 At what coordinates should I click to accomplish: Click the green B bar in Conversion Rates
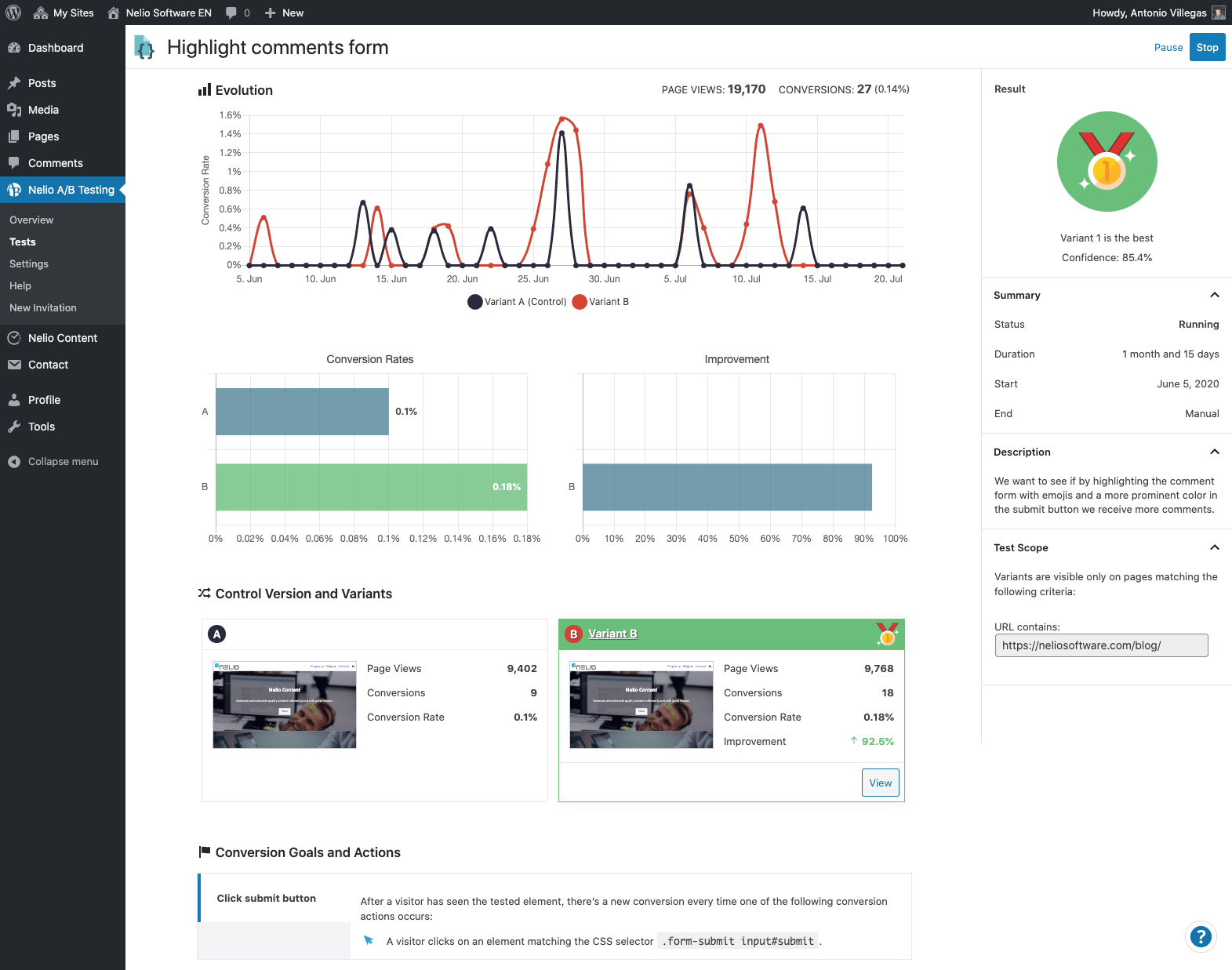click(371, 487)
